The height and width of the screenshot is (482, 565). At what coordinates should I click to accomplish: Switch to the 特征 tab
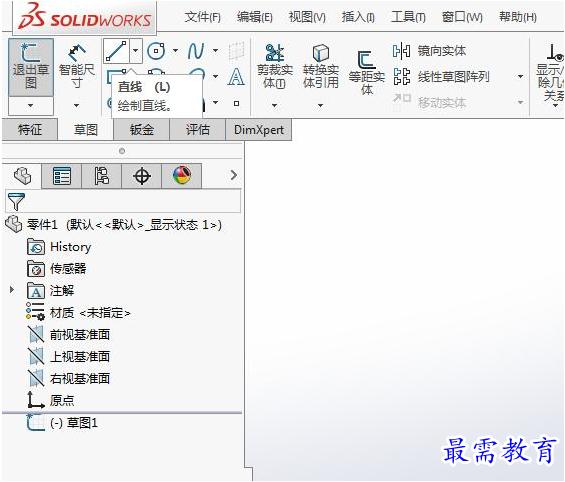pyautogui.click(x=30, y=129)
